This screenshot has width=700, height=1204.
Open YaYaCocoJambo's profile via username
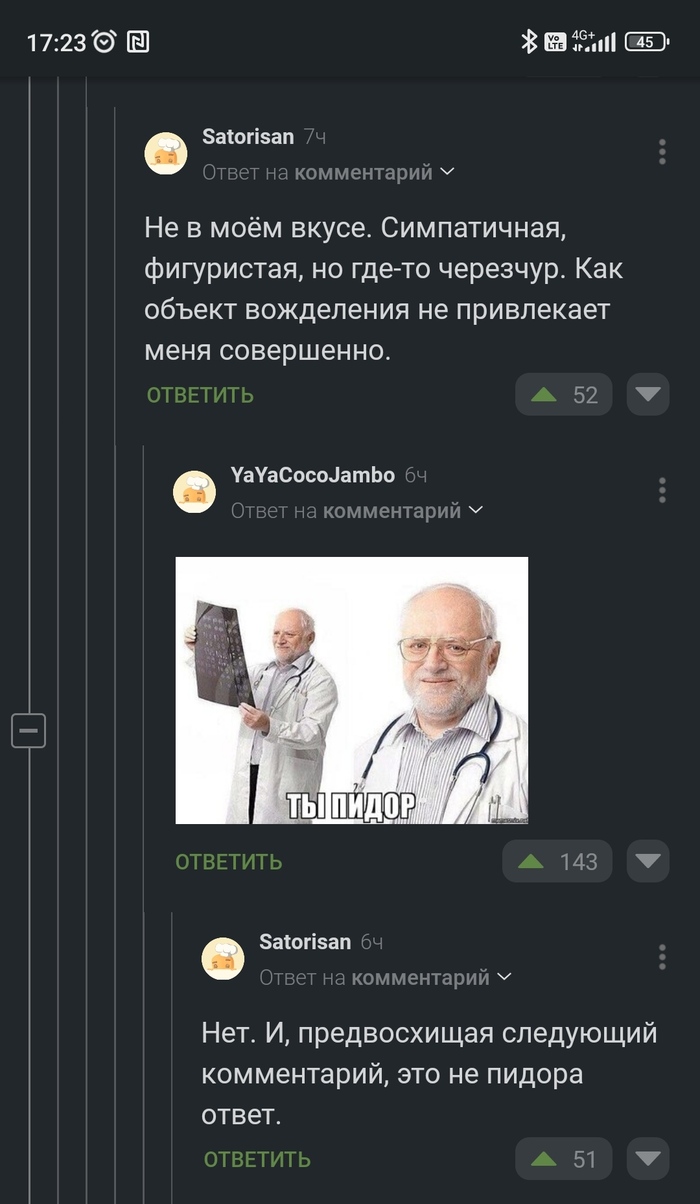point(312,475)
